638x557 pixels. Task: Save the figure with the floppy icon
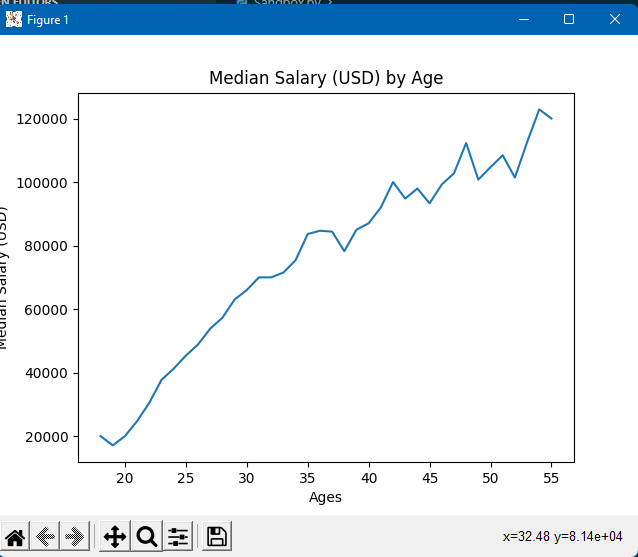tap(217, 536)
